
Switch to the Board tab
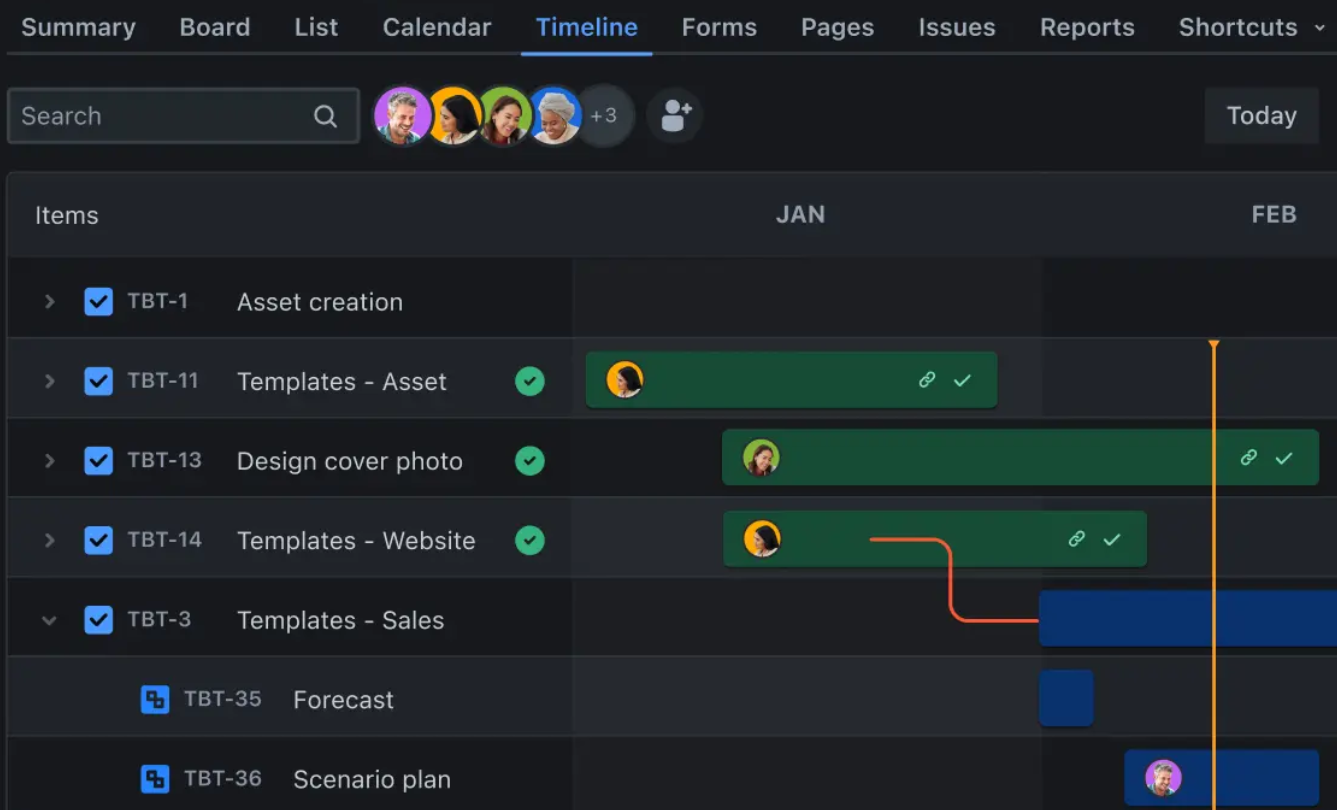(x=214, y=27)
